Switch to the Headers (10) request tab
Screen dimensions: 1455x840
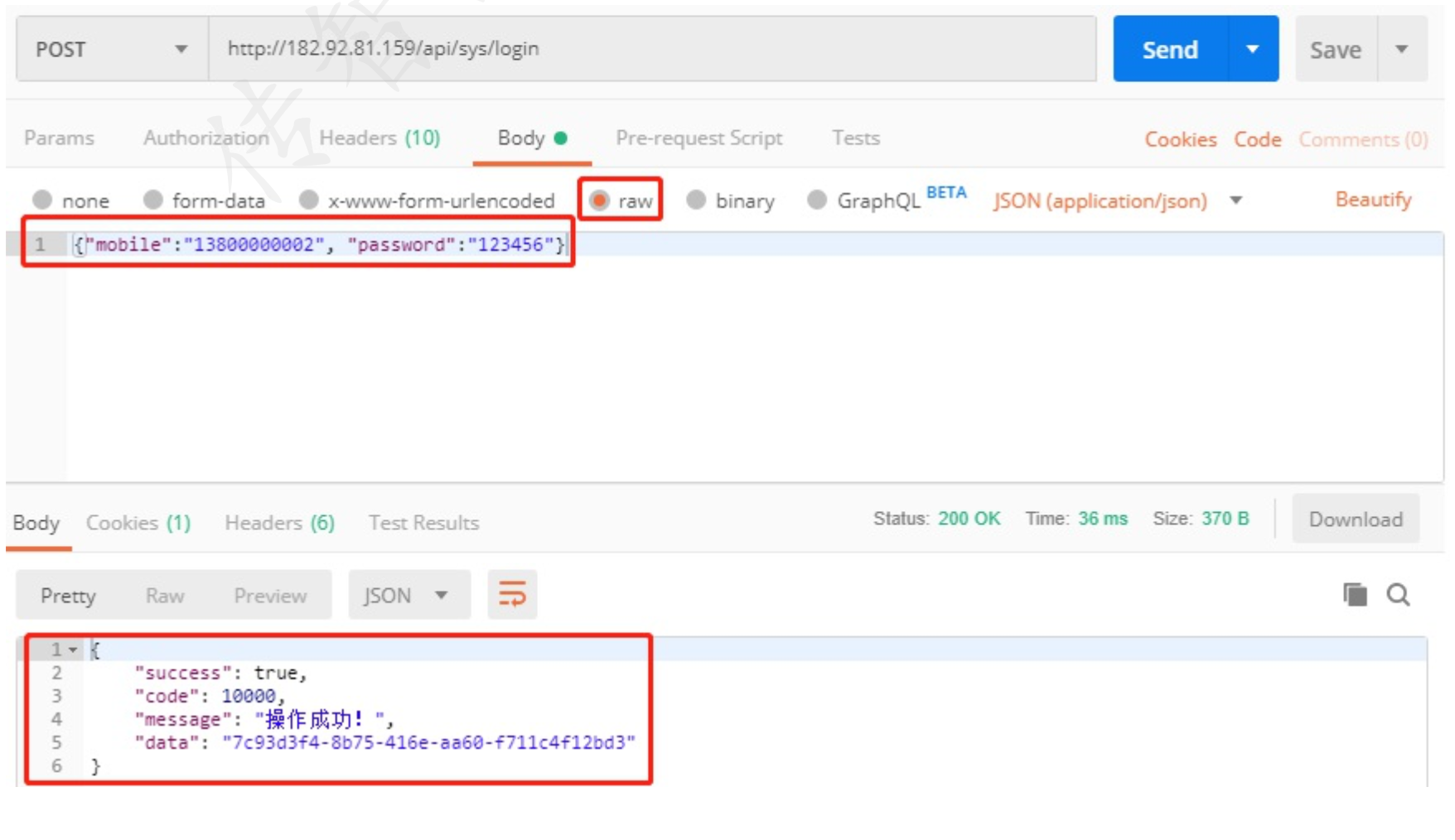379,138
